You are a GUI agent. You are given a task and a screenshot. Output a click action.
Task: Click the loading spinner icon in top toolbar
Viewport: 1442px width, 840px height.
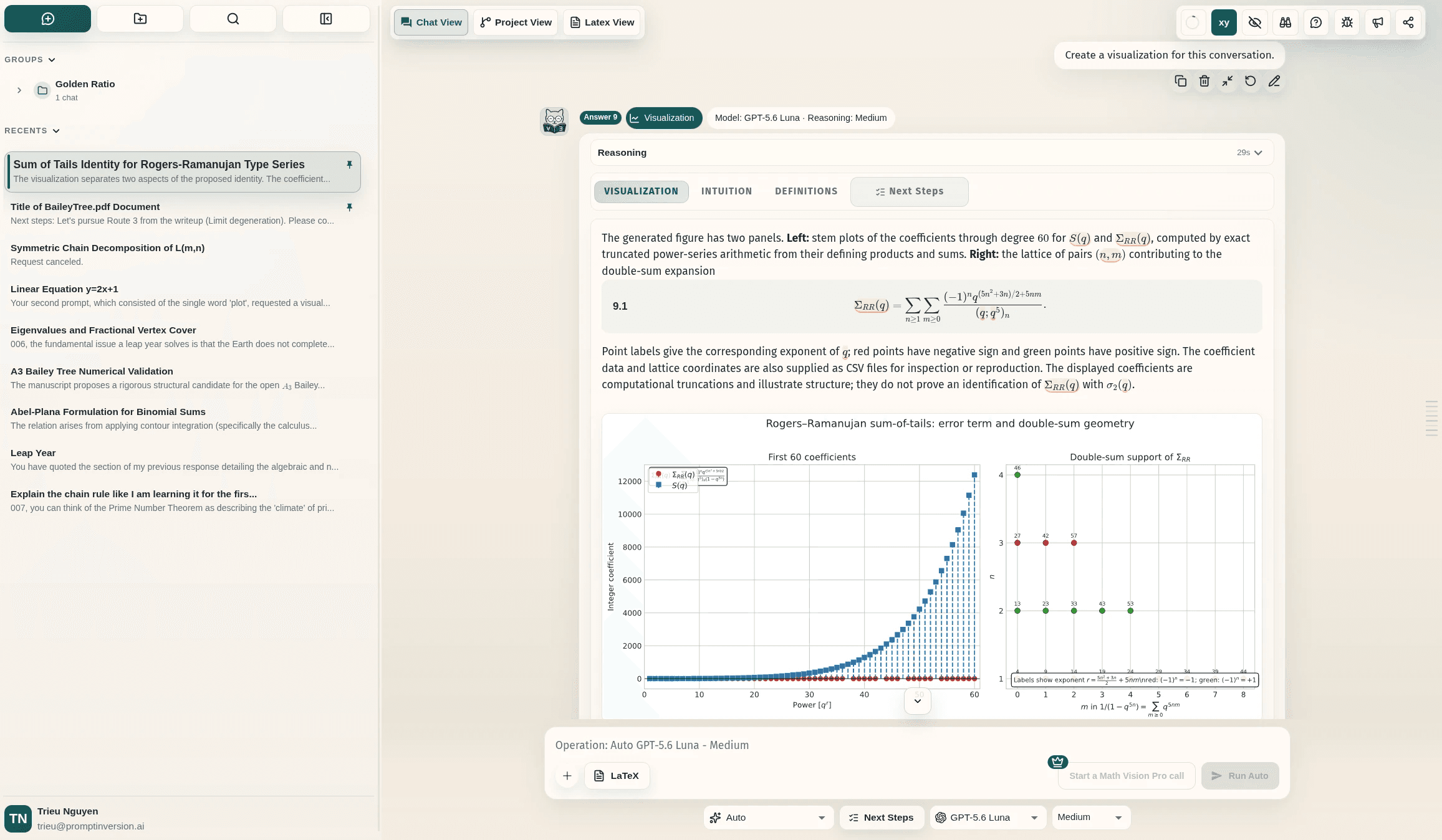click(x=1192, y=22)
